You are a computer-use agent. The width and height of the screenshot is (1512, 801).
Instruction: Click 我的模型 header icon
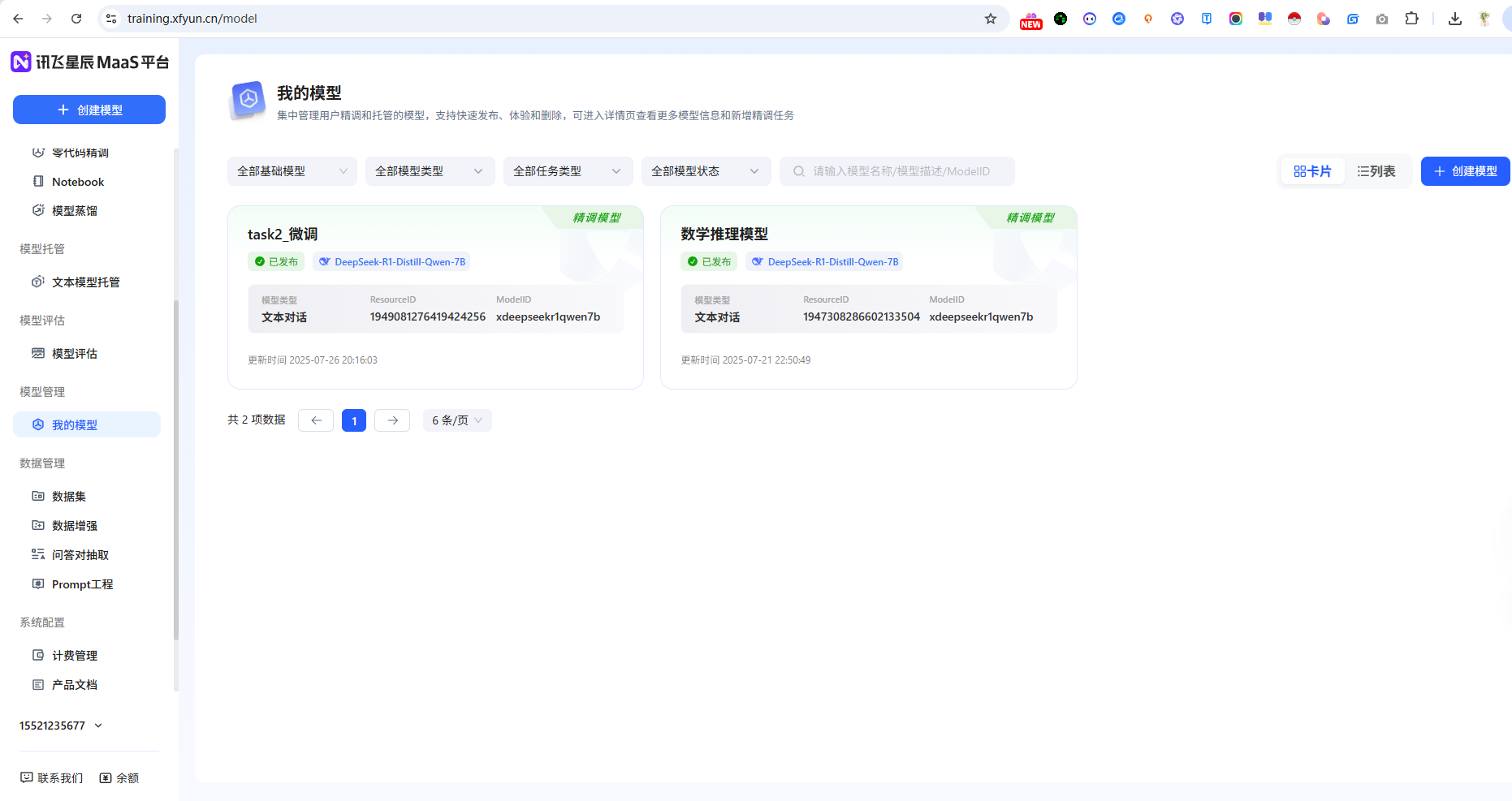coord(248,101)
